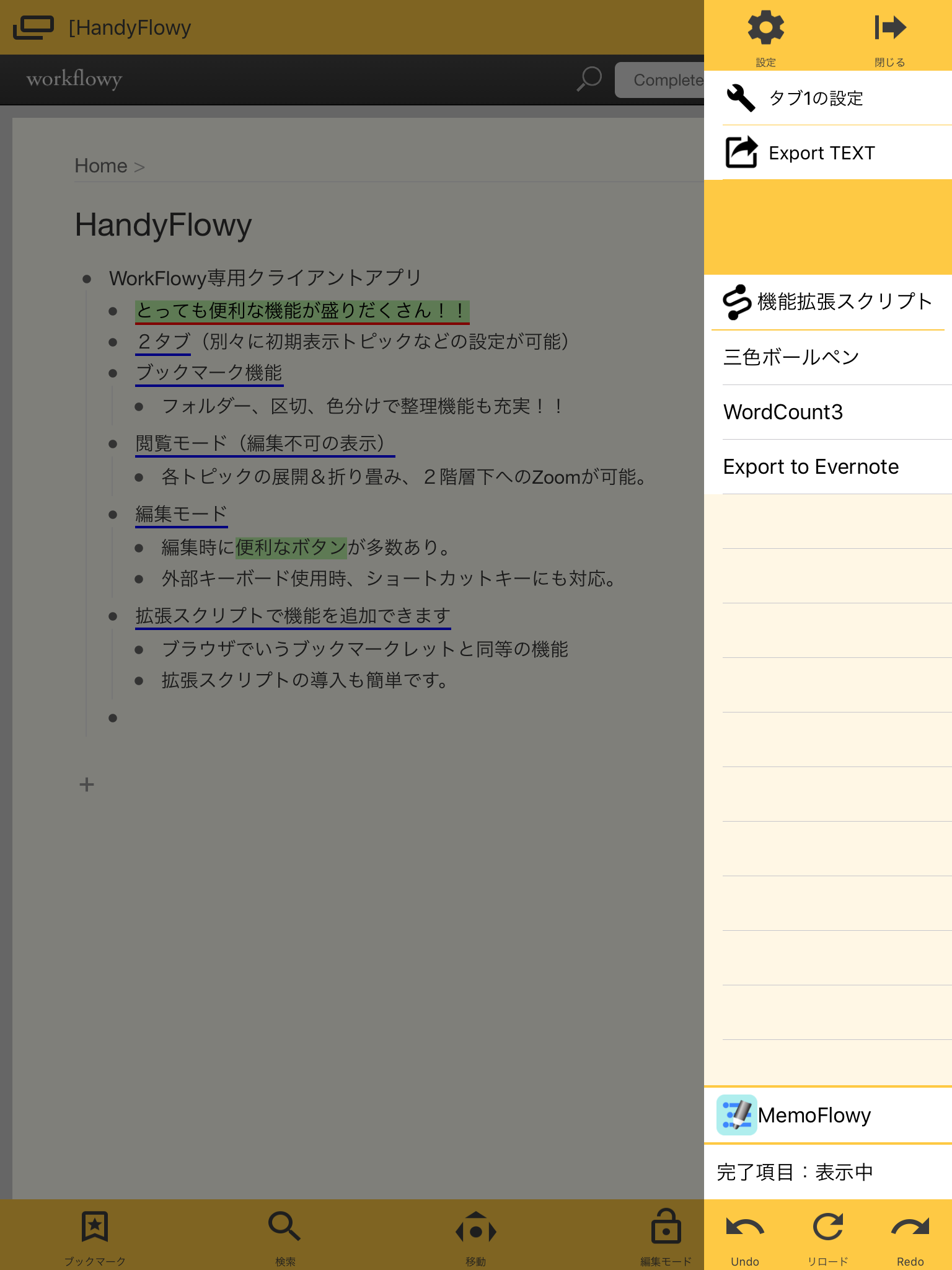The width and height of the screenshot is (952, 1270).
Task: Open MemoFlowy from the panel
Action: click(x=828, y=1115)
